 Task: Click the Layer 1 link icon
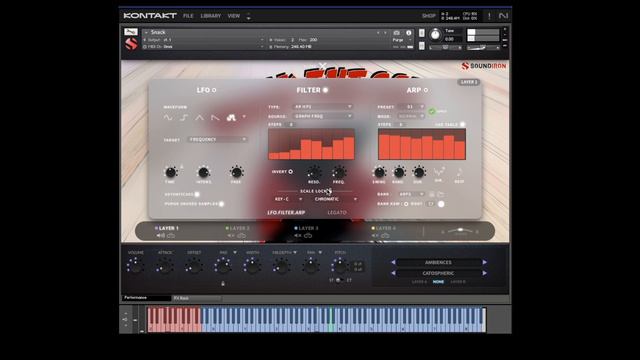pyautogui.click(x=171, y=236)
